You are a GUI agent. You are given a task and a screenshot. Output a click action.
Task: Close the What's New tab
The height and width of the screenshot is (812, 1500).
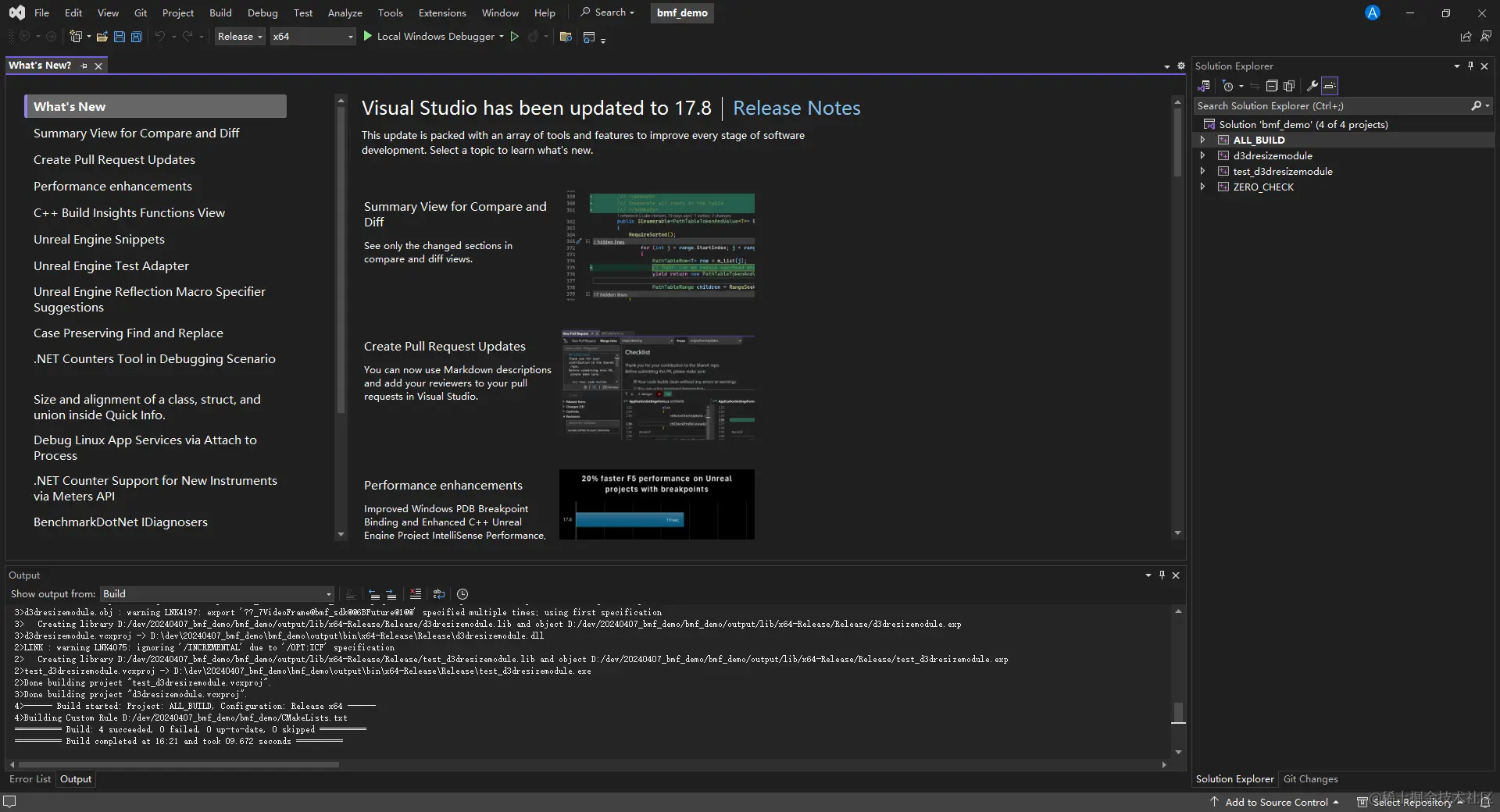coord(98,66)
